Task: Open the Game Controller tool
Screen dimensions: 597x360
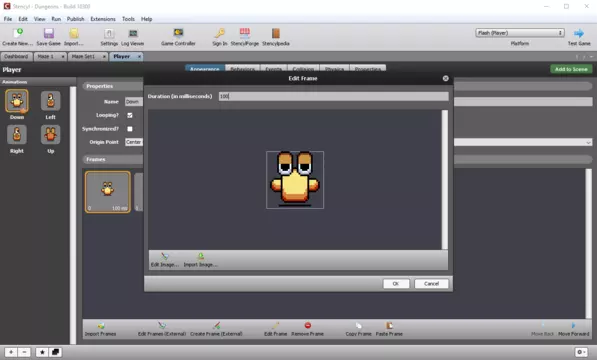Action: pos(178,33)
